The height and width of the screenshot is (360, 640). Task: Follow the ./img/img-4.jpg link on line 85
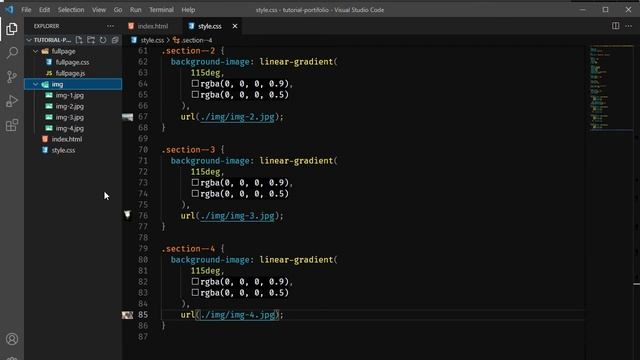[x=237, y=315]
